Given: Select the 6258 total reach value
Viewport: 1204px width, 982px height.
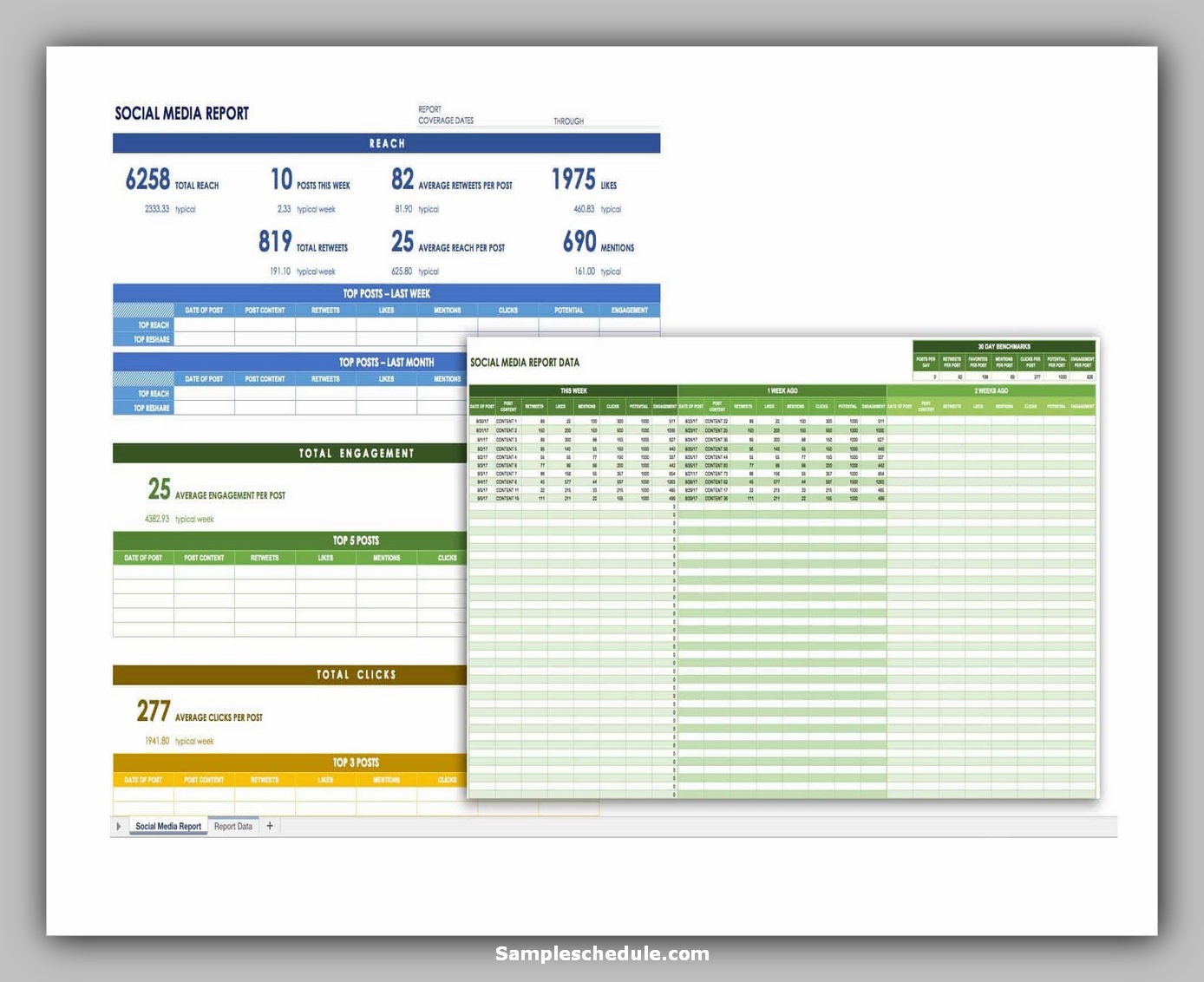Looking at the screenshot, I should pyautogui.click(x=148, y=180).
